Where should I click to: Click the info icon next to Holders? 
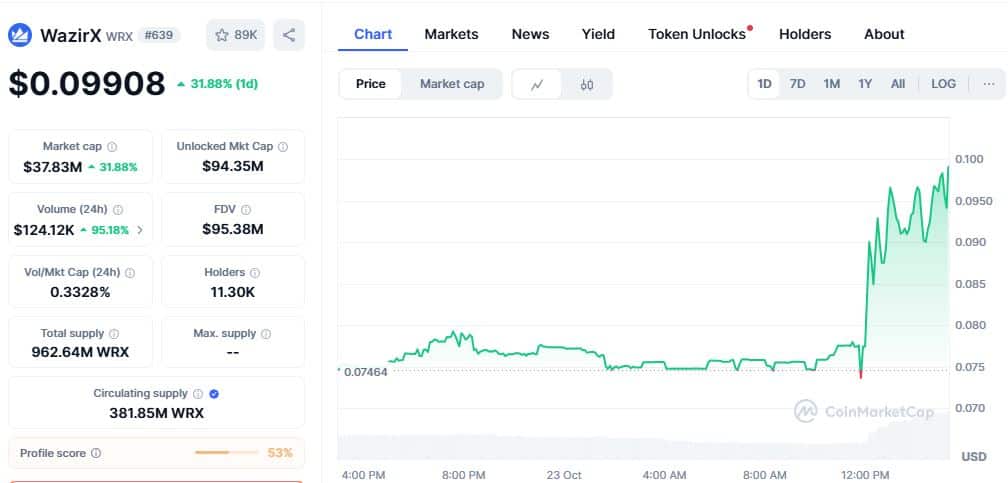255,273
